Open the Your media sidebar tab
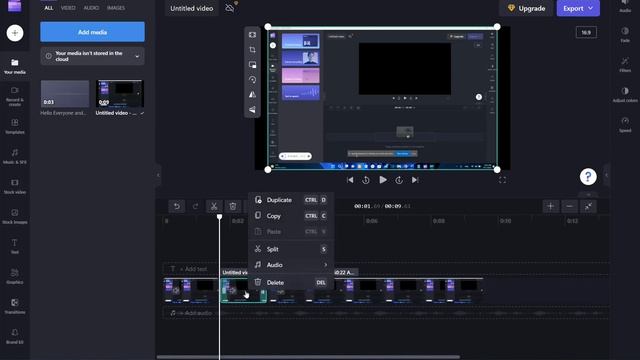The image size is (640, 360). click(15, 66)
